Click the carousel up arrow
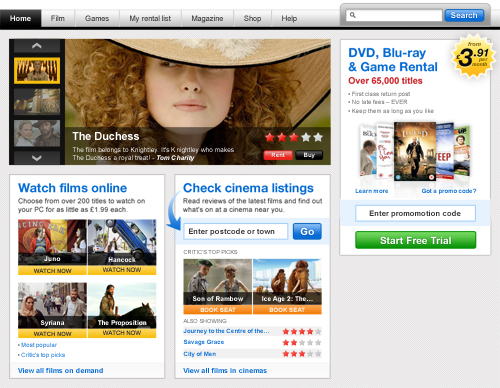Viewport: 500px width, 388px height. pyautogui.click(x=37, y=46)
